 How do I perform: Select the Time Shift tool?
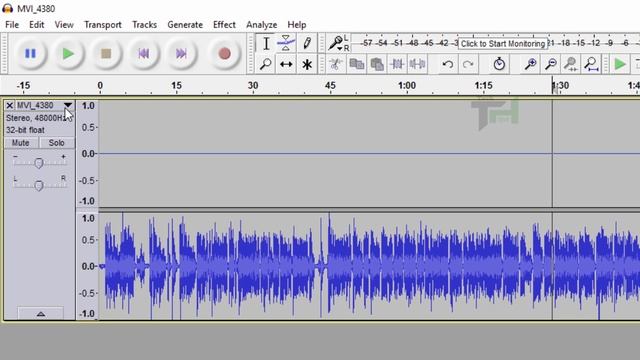click(286, 64)
